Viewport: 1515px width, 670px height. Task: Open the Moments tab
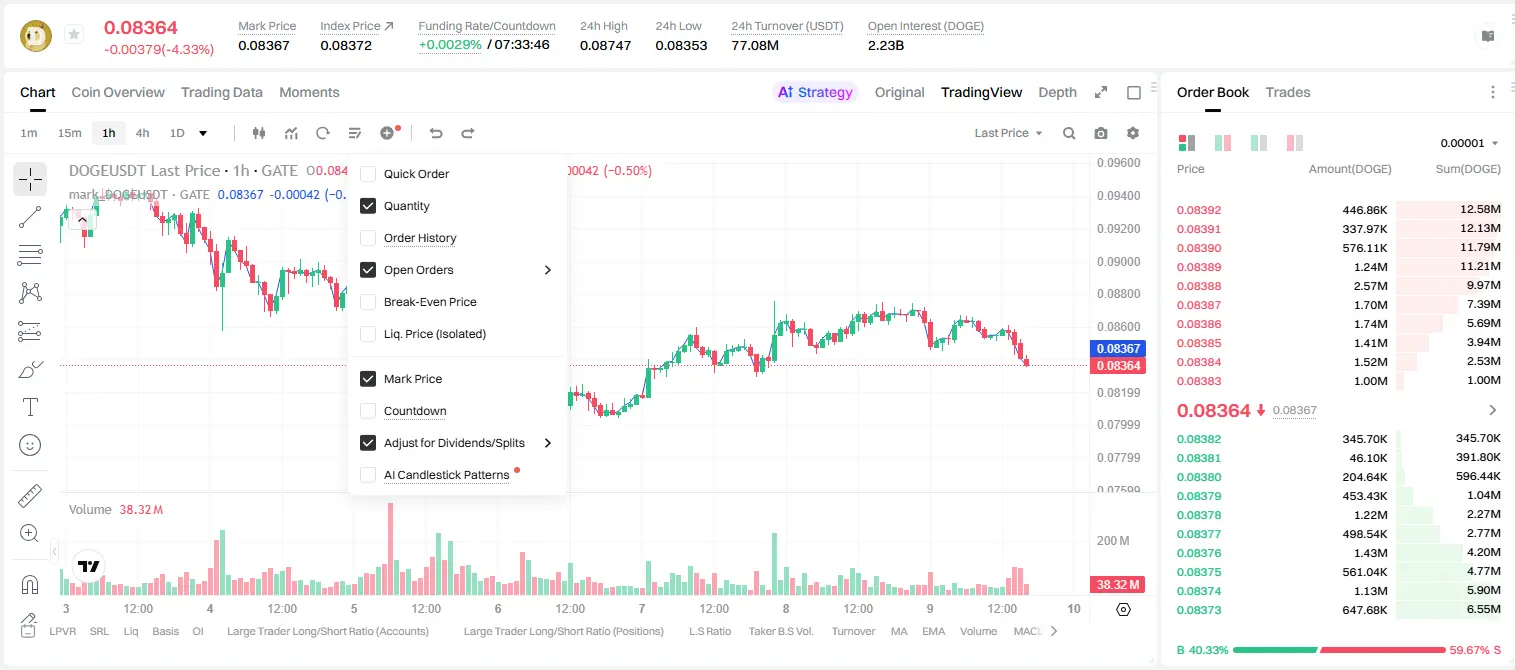tap(309, 92)
